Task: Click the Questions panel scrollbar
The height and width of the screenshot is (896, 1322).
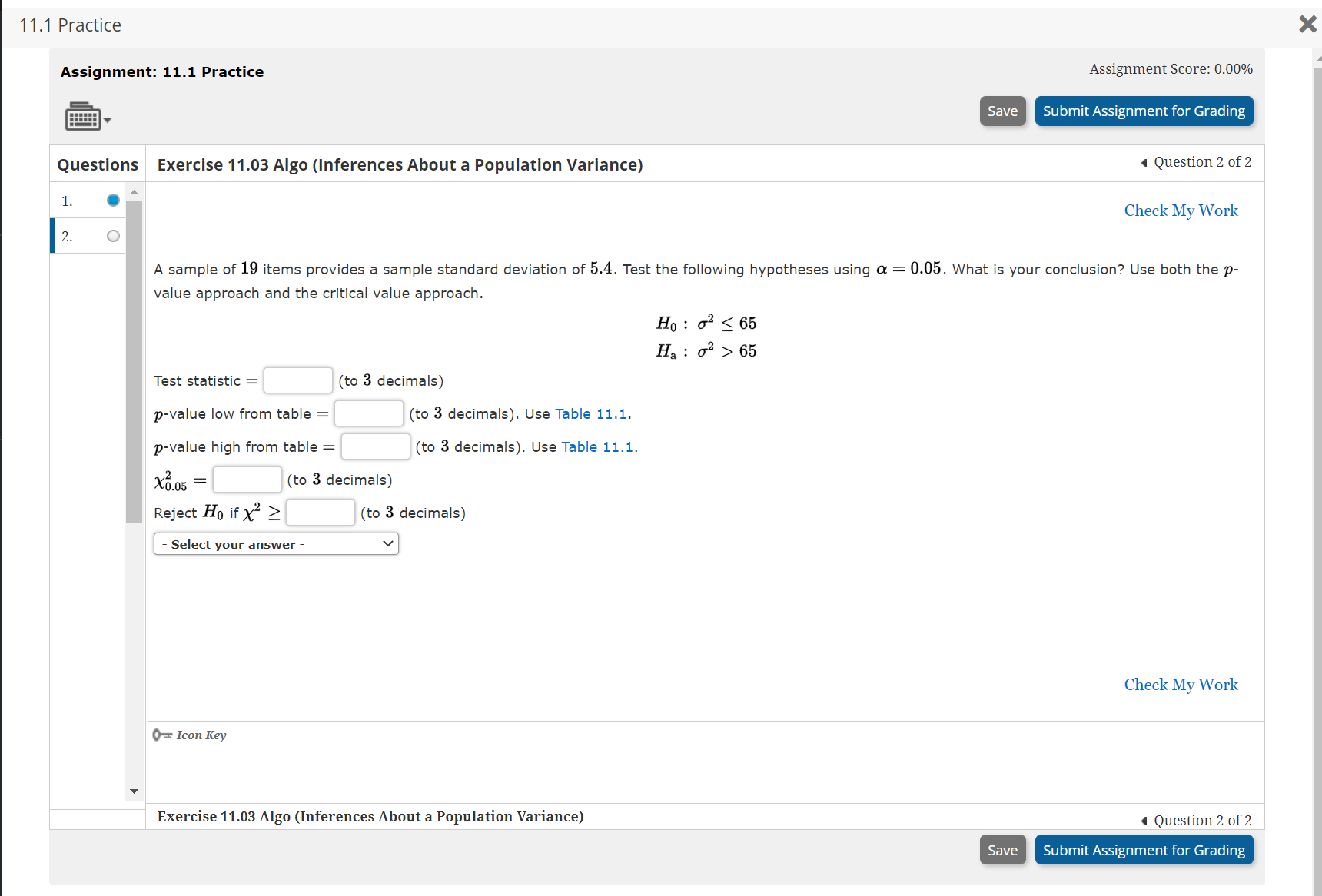Action: click(x=133, y=361)
